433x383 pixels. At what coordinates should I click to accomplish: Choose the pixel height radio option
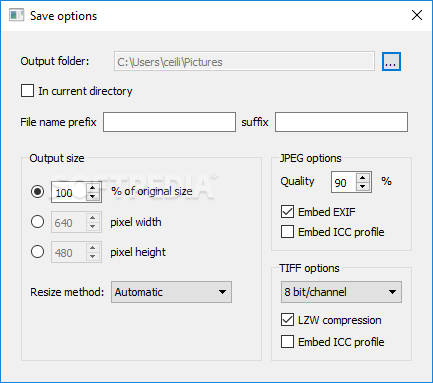37,252
